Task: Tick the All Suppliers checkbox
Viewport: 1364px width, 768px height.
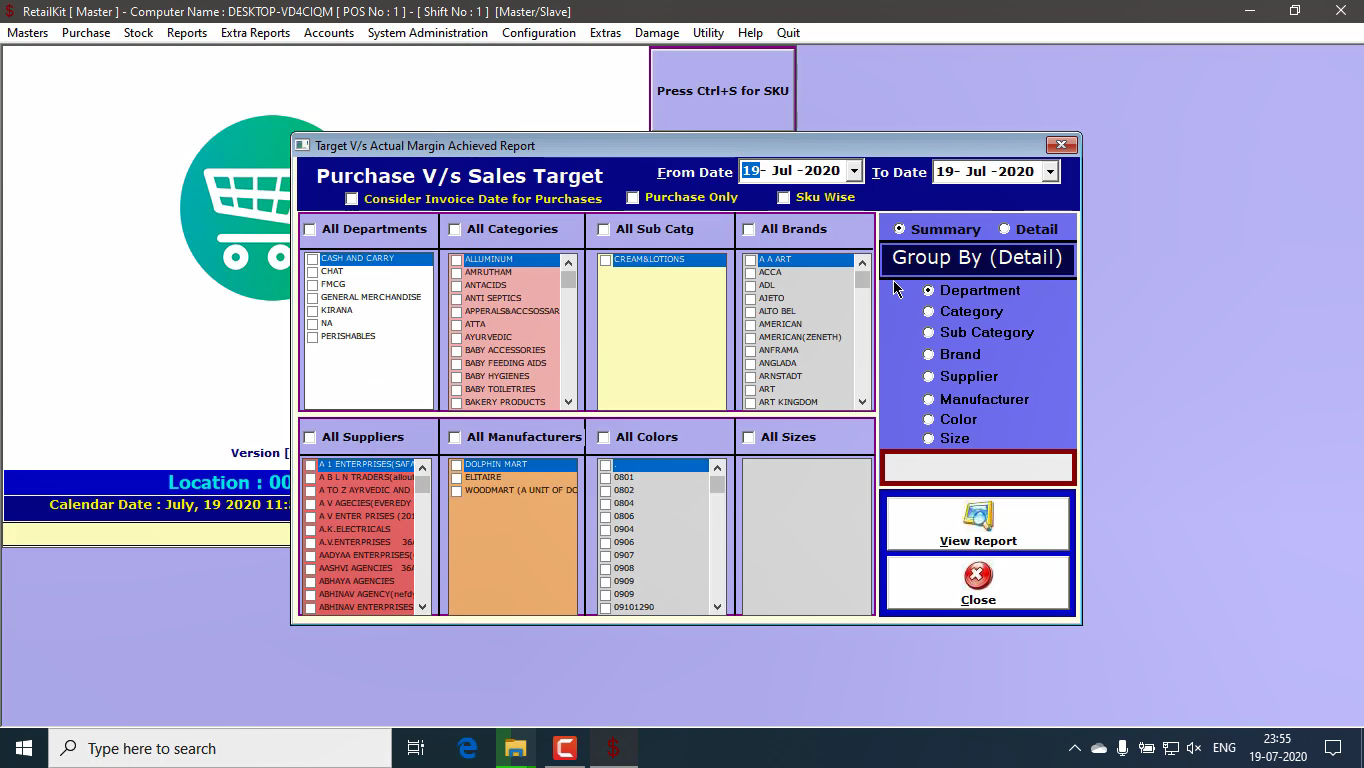Action: coord(310,437)
